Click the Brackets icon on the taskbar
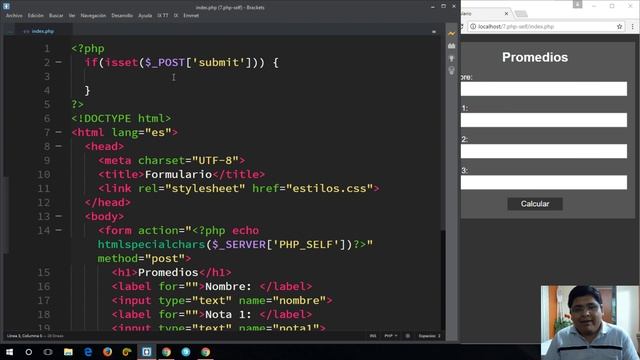The height and width of the screenshot is (360, 640). point(147,352)
